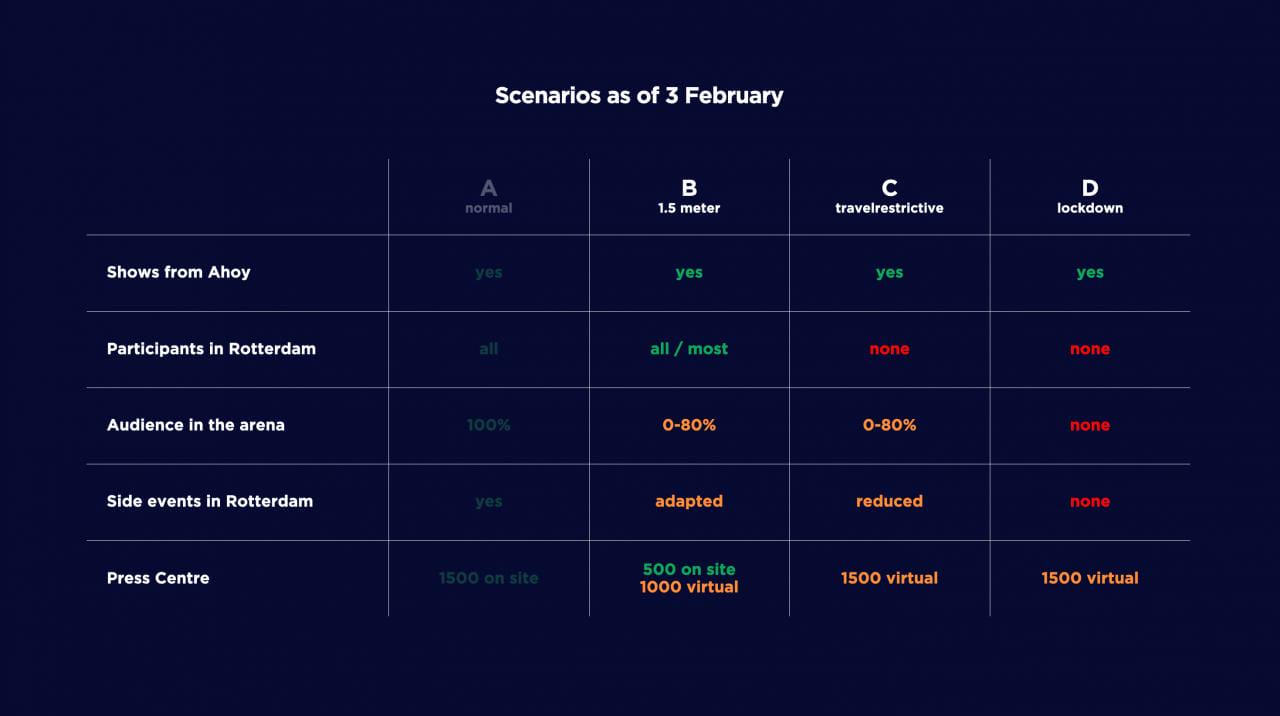Click the 'Side events in Rotterdam' row label
The image size is (1280, 716).
point(210,501)
